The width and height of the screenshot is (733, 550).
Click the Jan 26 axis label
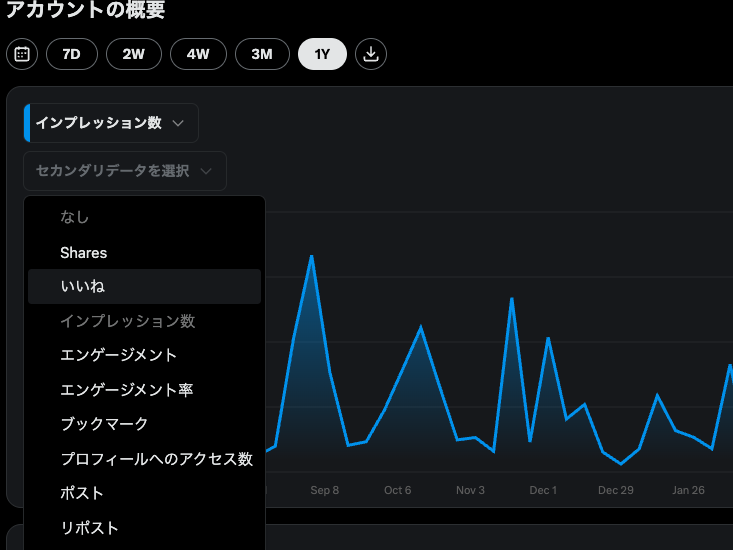click(688, 490)
